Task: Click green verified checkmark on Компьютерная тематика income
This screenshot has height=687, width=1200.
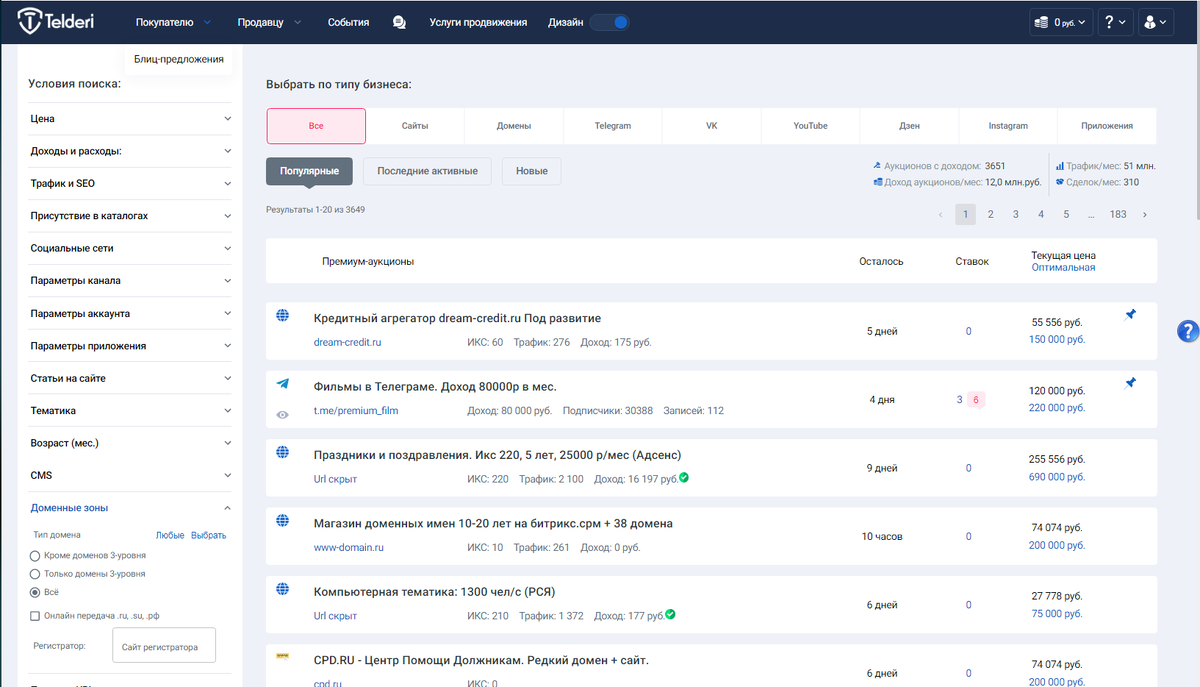Action: (670, 613)
